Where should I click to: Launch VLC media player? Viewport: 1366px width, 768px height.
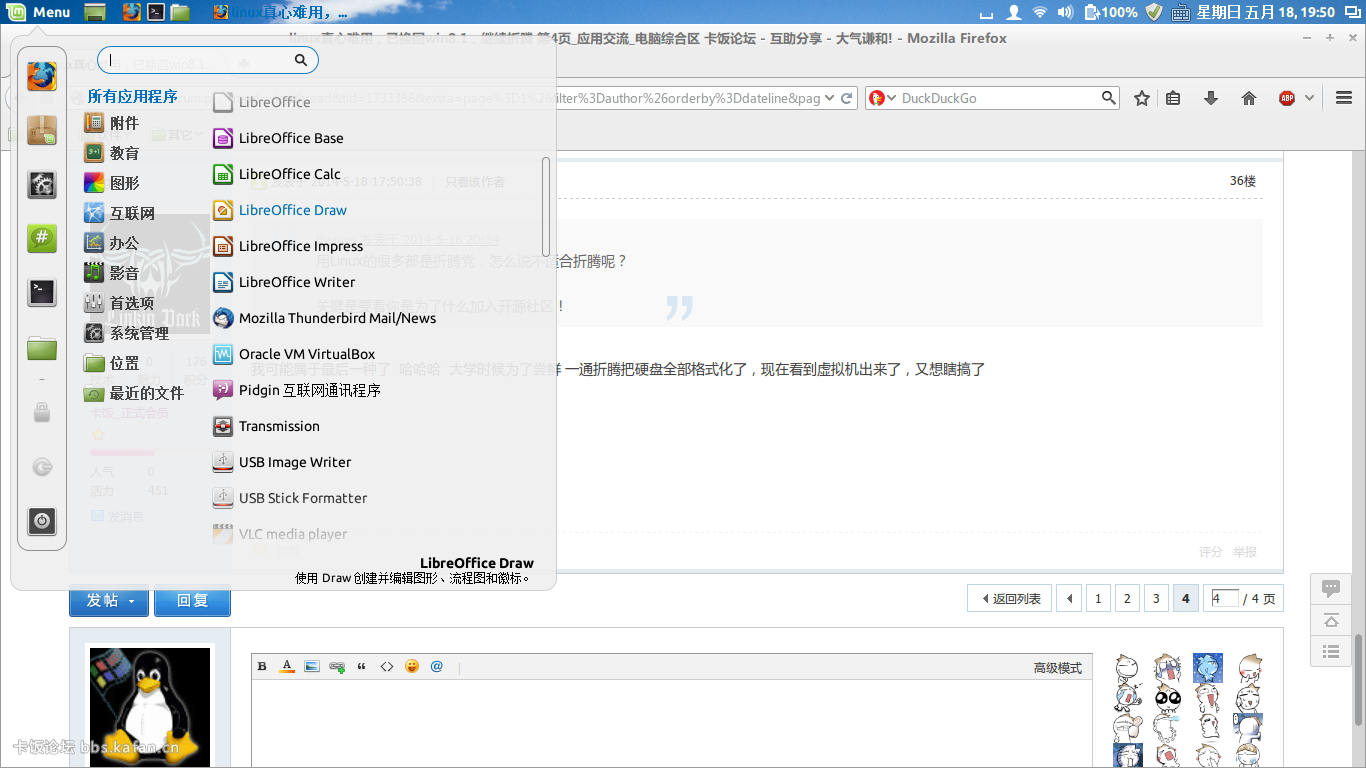pos(293,534)
